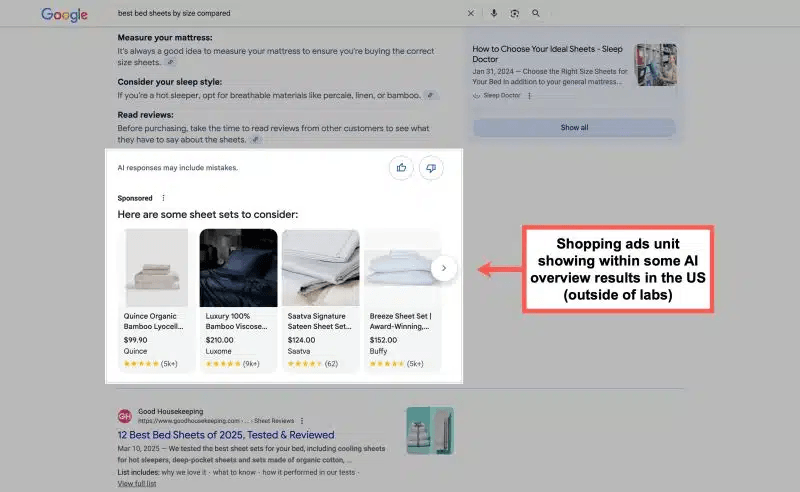Open '12 Best Bed Sheets of 2025' link
800x492 pixels.
225,435
